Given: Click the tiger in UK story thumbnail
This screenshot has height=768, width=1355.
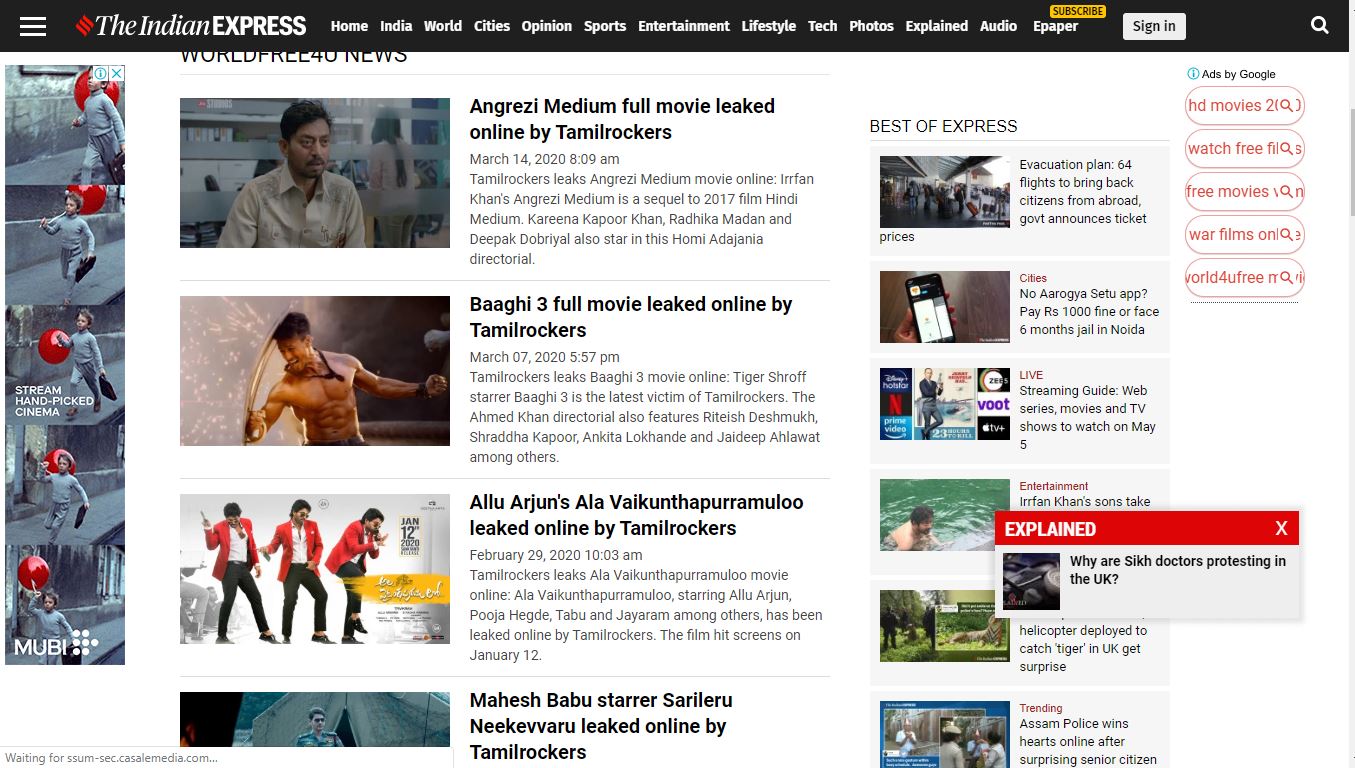Looking at the screenshot, I should (x=945, y=626).
